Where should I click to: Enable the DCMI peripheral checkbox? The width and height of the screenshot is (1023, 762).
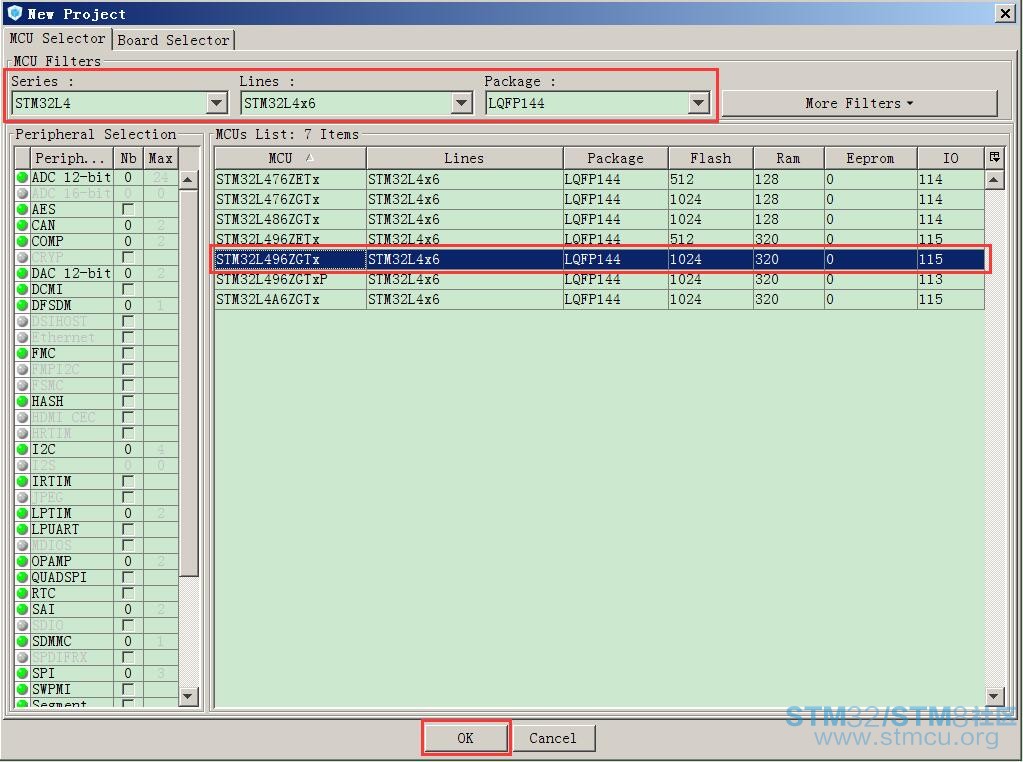click(x=128, y=289)
